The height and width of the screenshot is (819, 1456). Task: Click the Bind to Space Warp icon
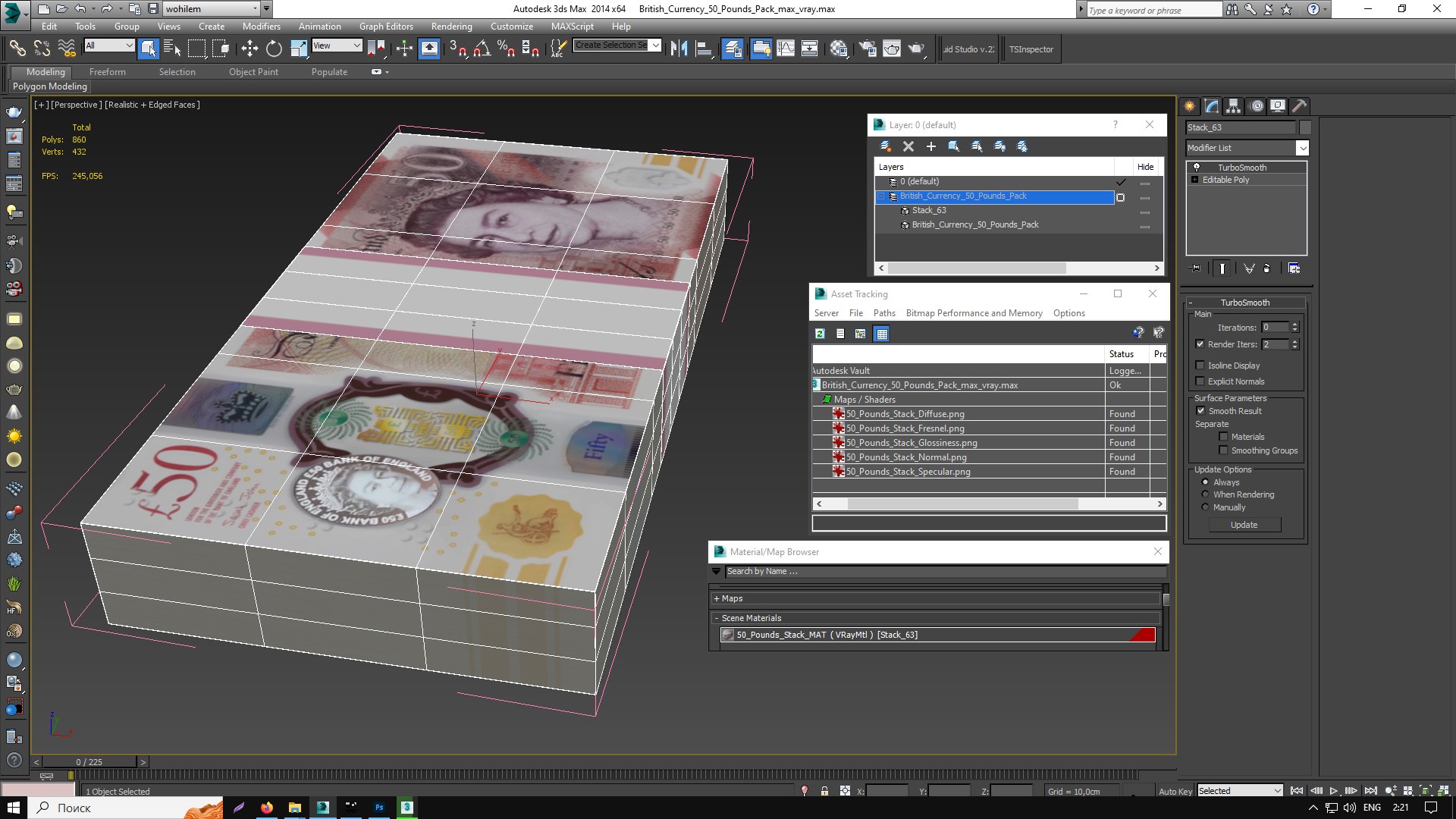click(x=67, y=49)
